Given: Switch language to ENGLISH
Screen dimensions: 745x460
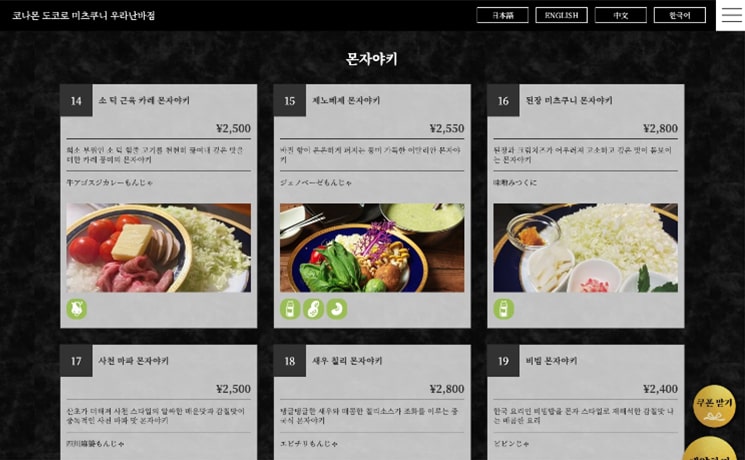Looking at the screenshot, I should pos(562,15).
